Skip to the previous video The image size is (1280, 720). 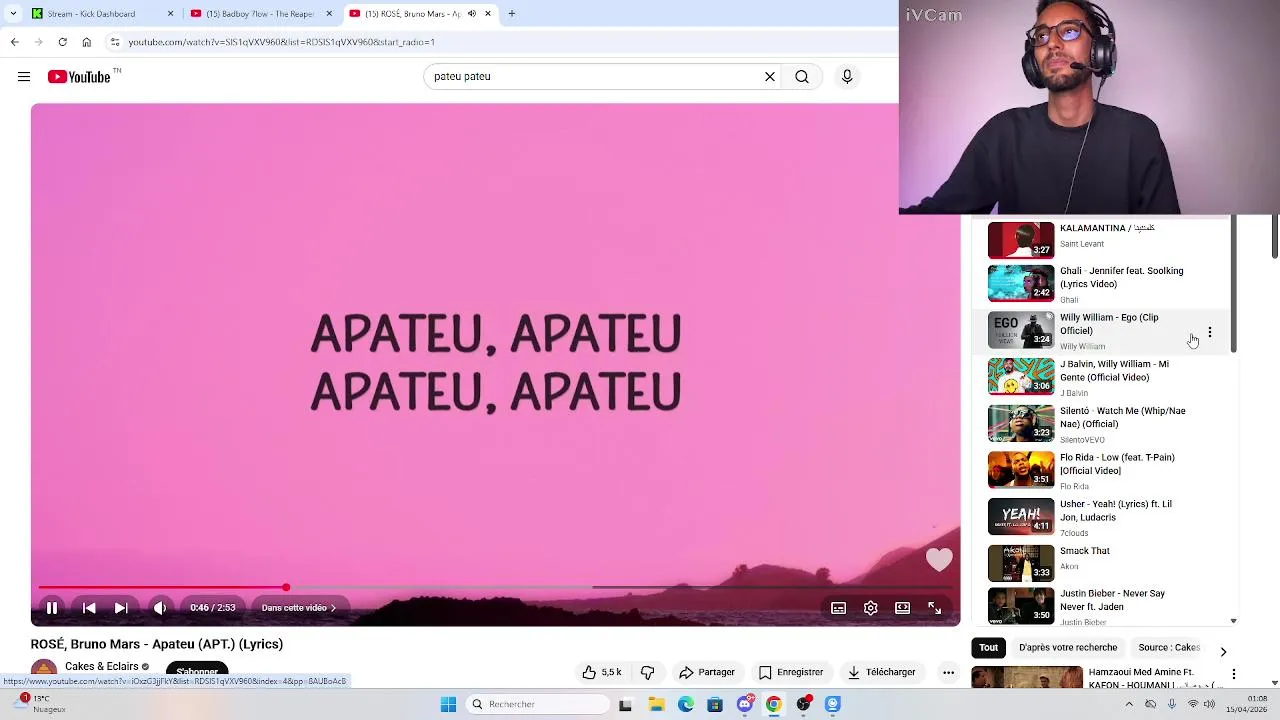(89, 608)
